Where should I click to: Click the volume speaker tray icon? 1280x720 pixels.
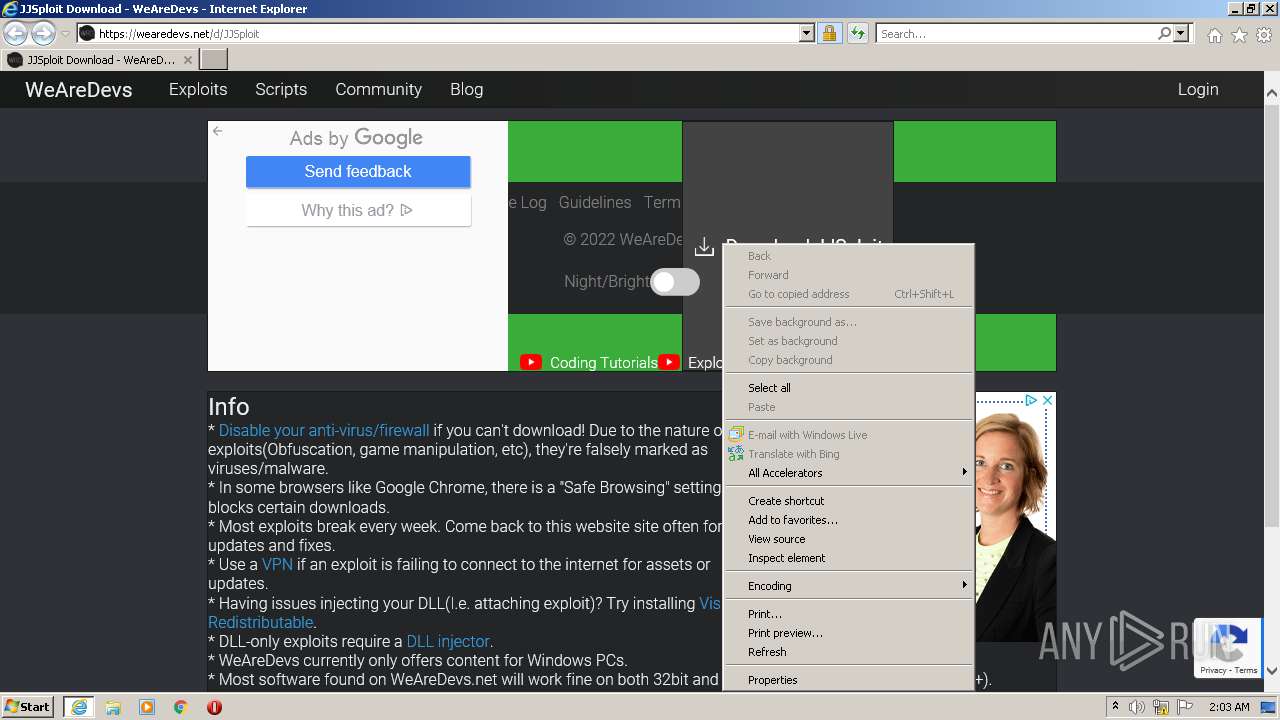(1136, 707)
